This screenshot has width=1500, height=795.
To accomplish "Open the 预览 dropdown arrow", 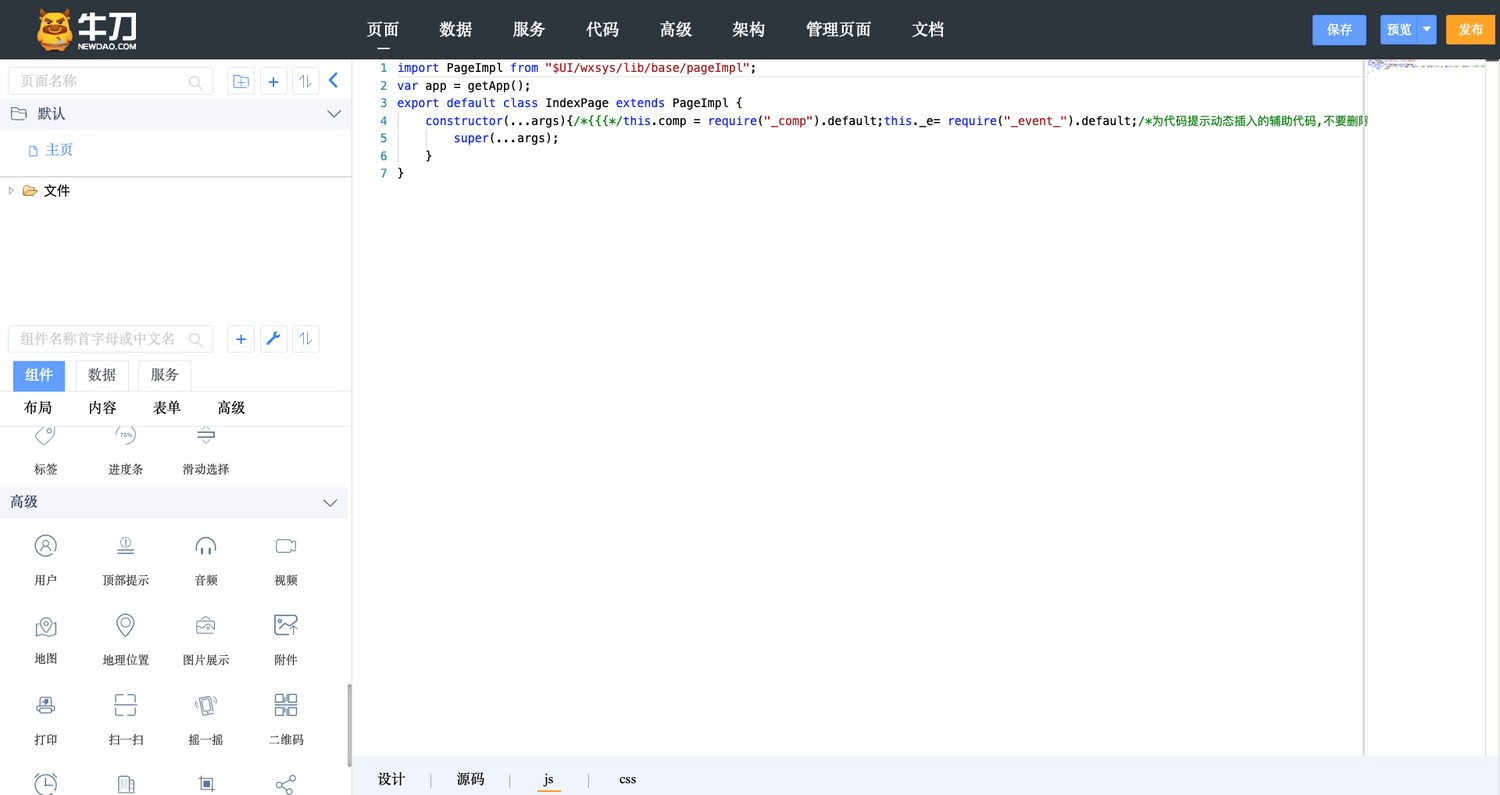I will 1427,30.
